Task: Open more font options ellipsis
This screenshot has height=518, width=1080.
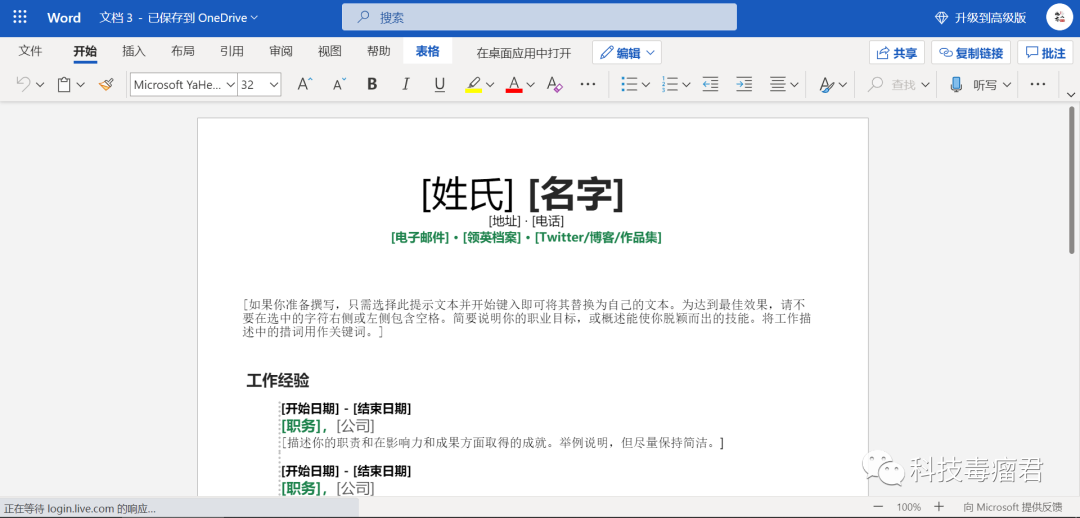Action: pos(588,84)
